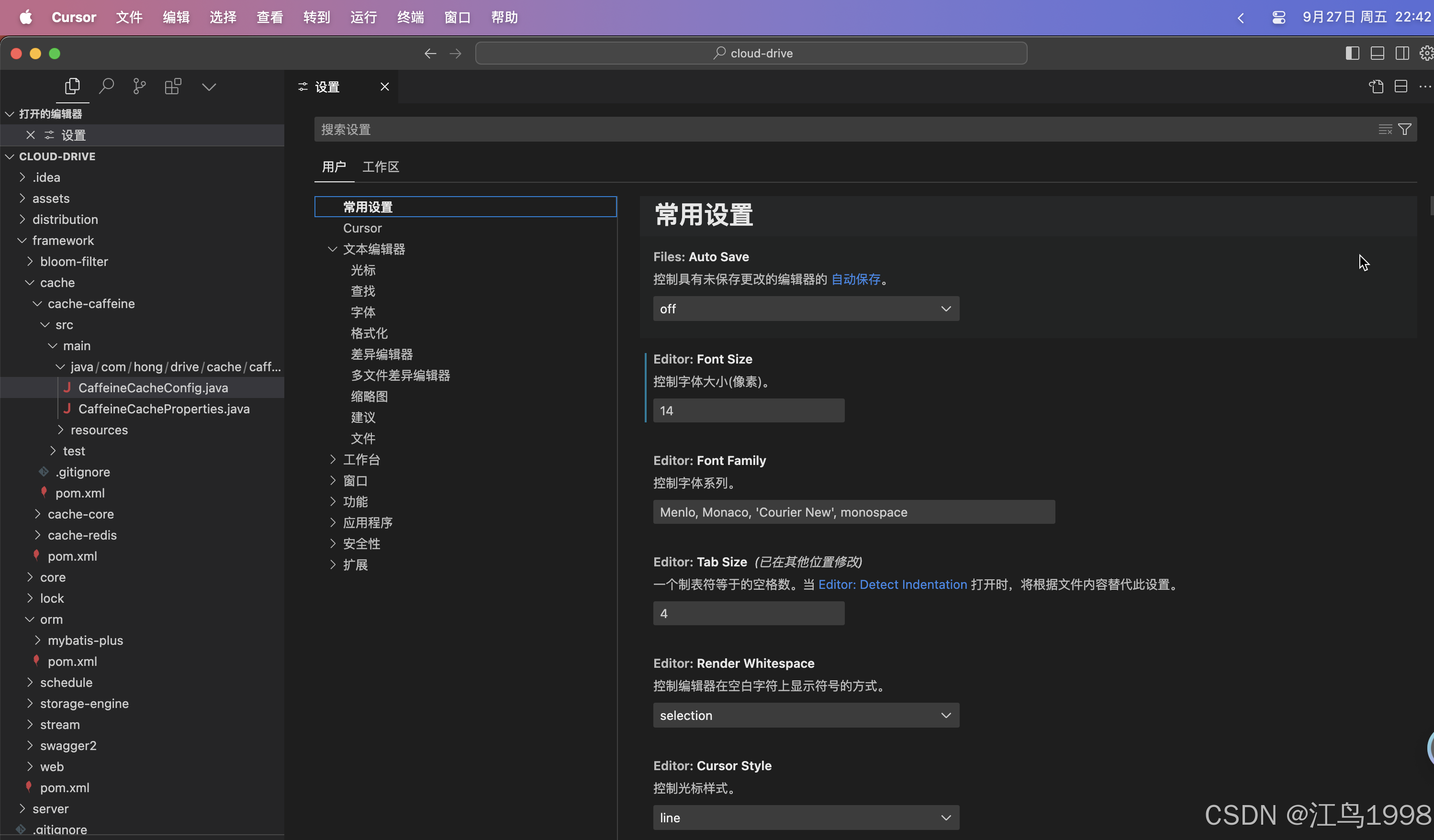Select Cursor in settings tree
This screenshot has width=1434, height=840.
click(362, 228)
